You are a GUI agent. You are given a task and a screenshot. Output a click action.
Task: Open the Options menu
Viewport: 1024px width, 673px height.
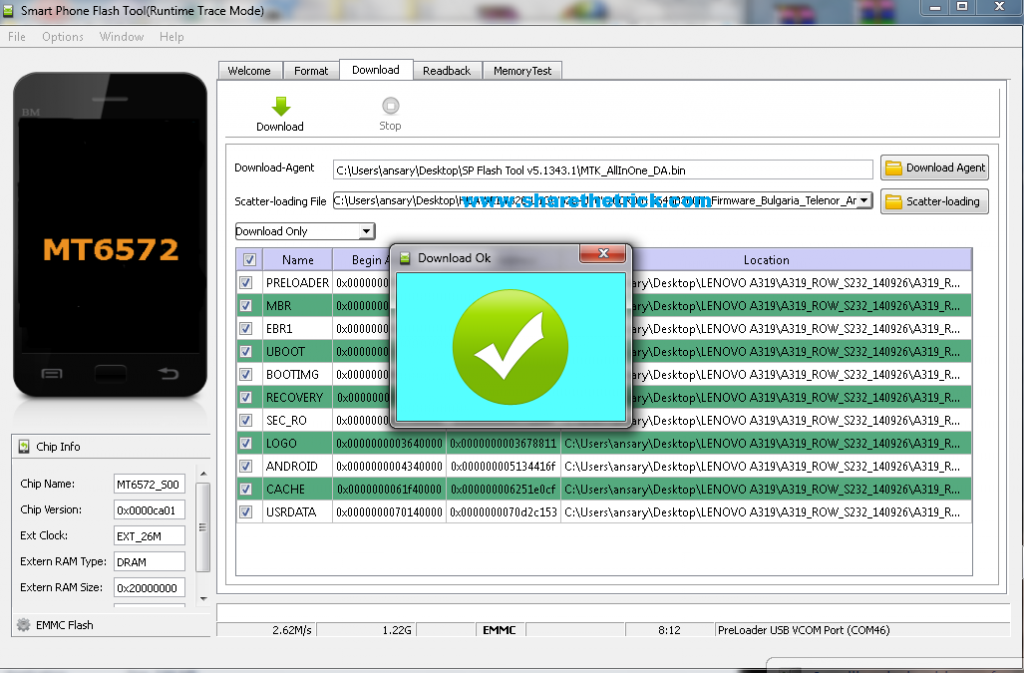tap(62, 37)
